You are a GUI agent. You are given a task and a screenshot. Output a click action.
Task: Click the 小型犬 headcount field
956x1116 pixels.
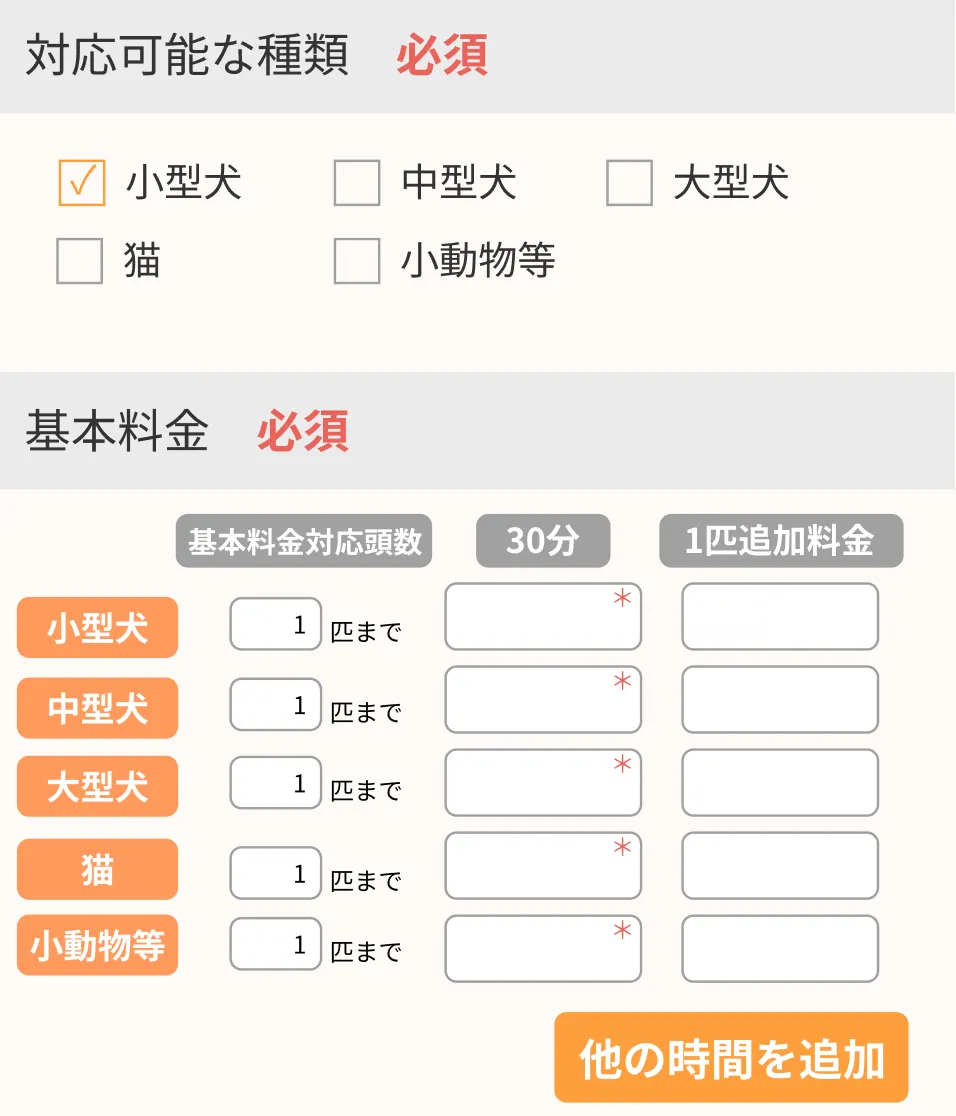point(276,624)
